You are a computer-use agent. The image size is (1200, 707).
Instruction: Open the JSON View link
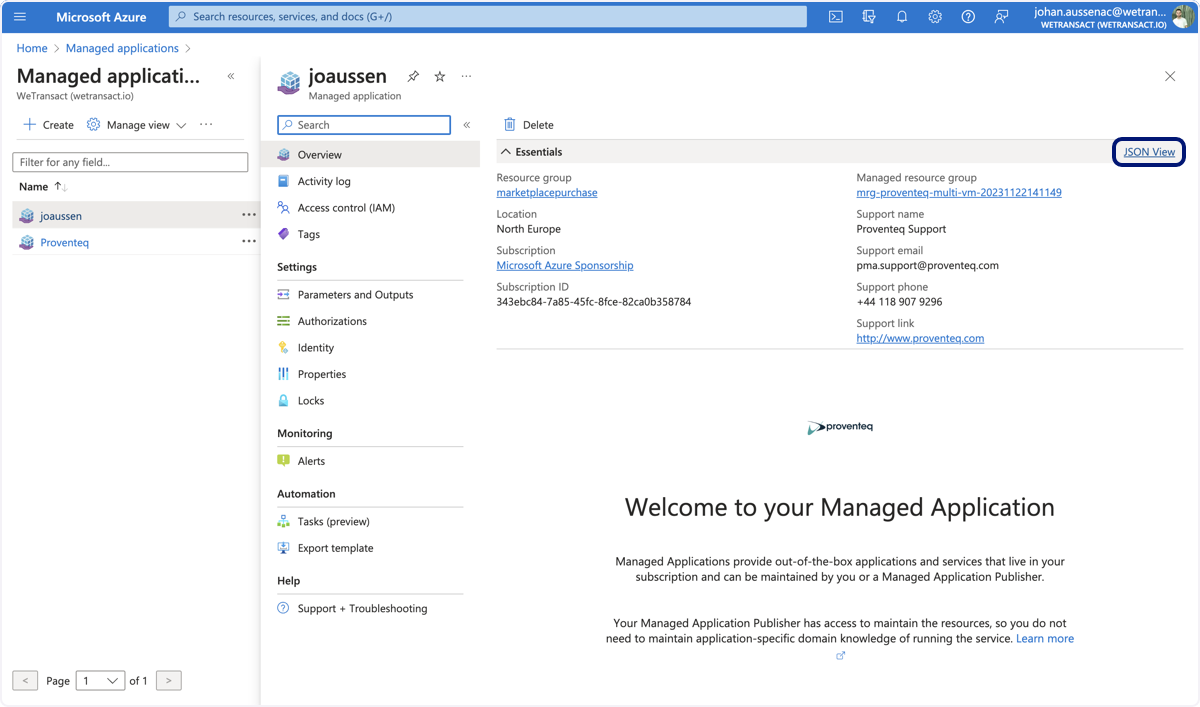click(x=1149, y=152)
